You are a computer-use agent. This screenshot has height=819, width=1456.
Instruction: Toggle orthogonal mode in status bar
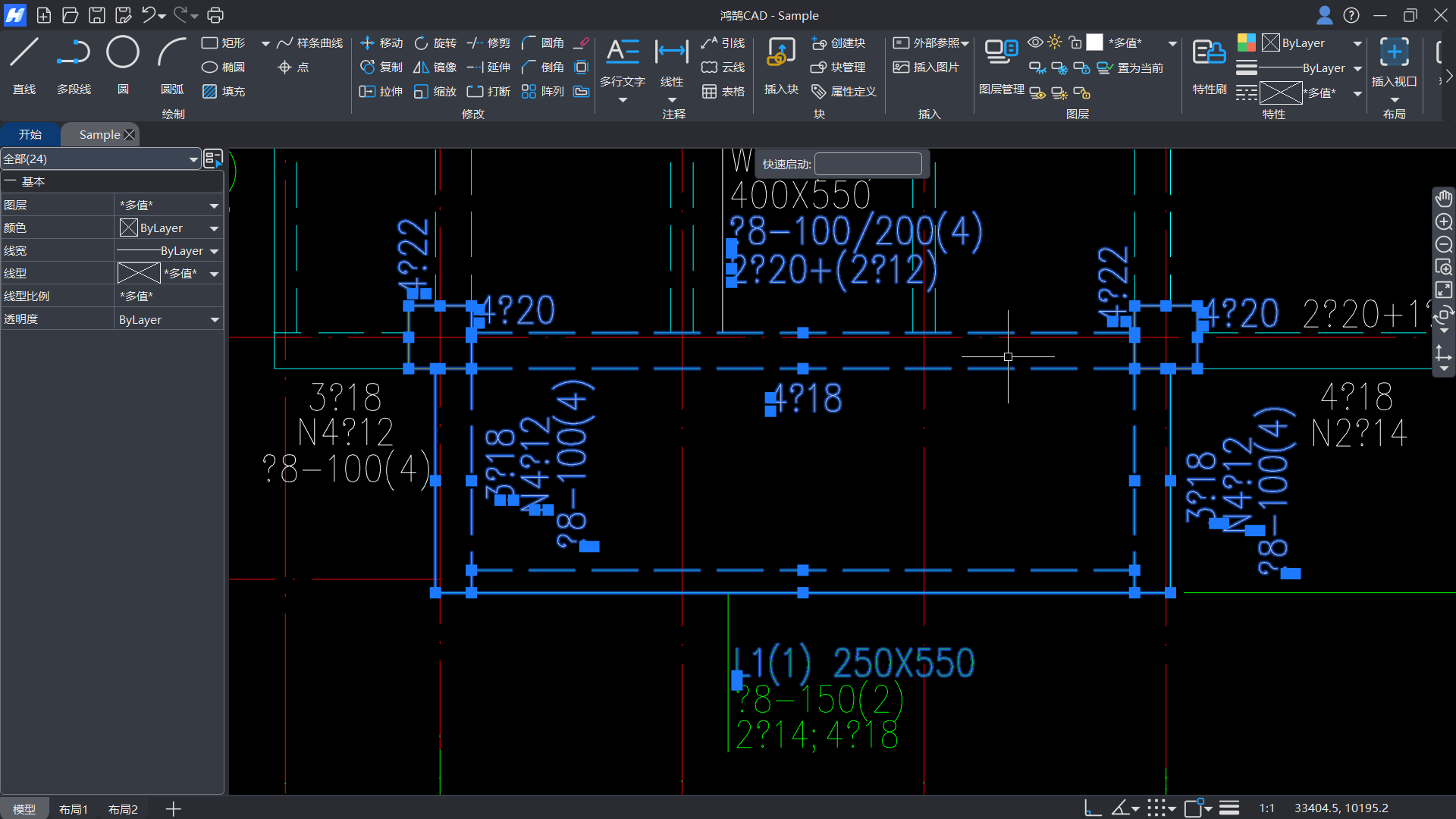tap(1092, 808)
